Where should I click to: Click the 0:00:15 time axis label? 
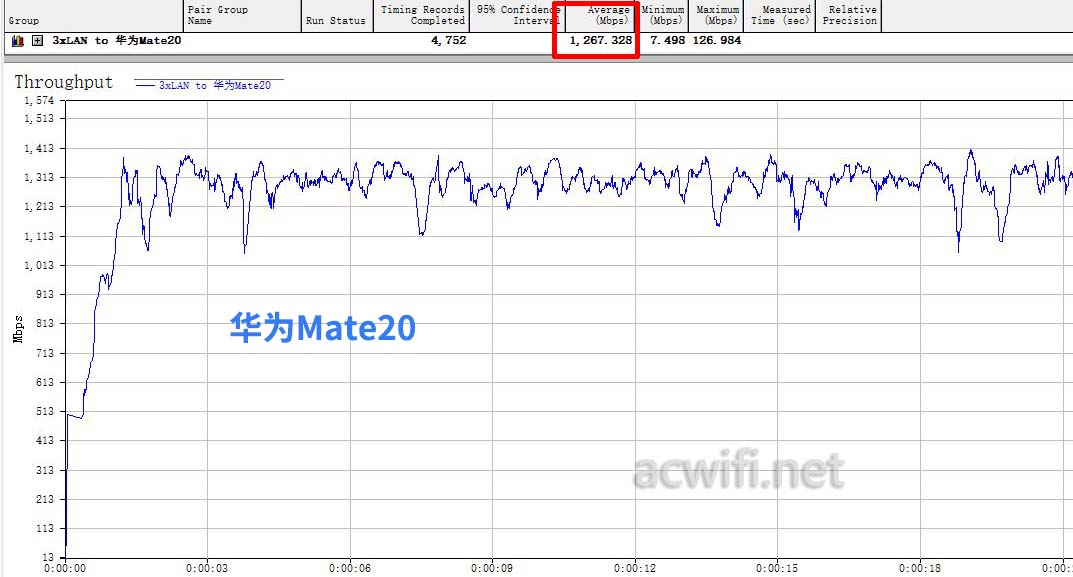[x=777, y=568]
